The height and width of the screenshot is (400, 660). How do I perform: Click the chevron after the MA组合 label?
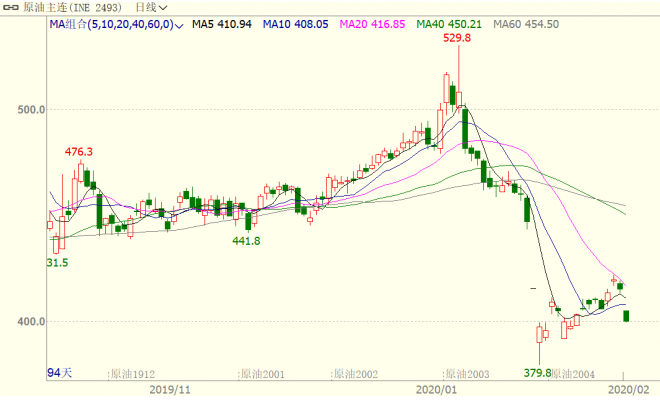pos(179,26)
